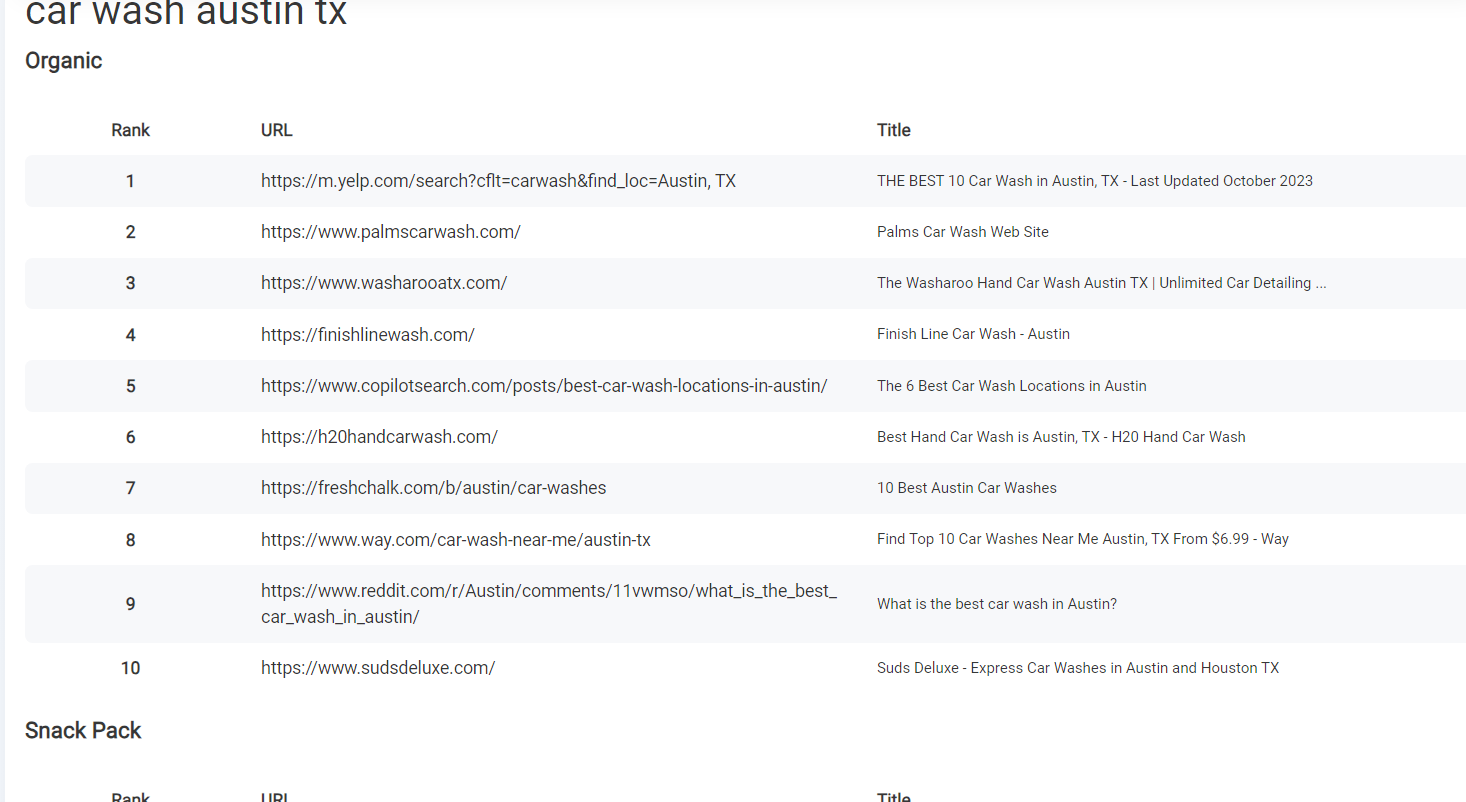Open the copilotsearch.com best car wash URL
1466x802 pixels.
544,386
